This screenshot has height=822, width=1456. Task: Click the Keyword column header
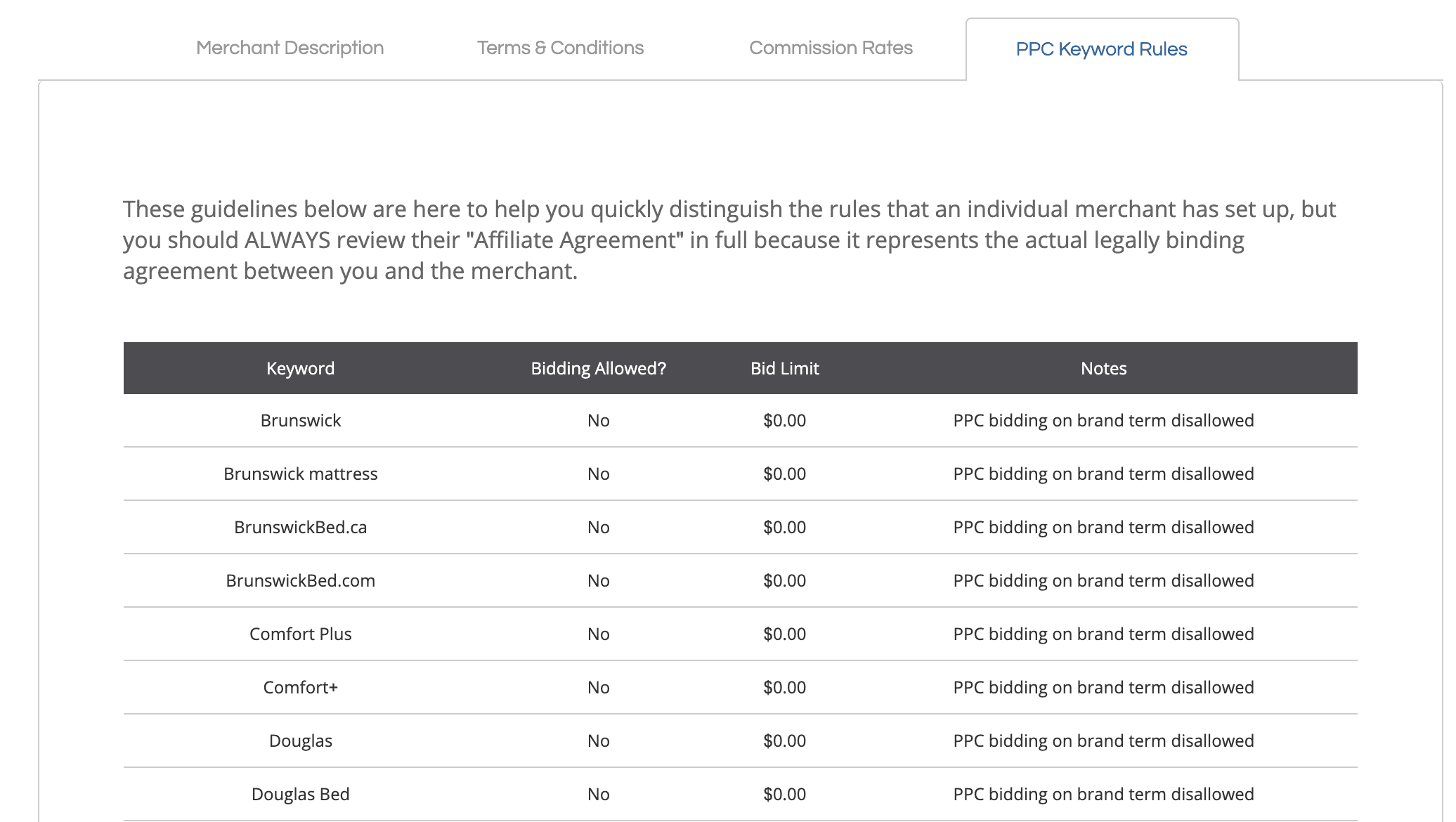(x=300, y=368)
